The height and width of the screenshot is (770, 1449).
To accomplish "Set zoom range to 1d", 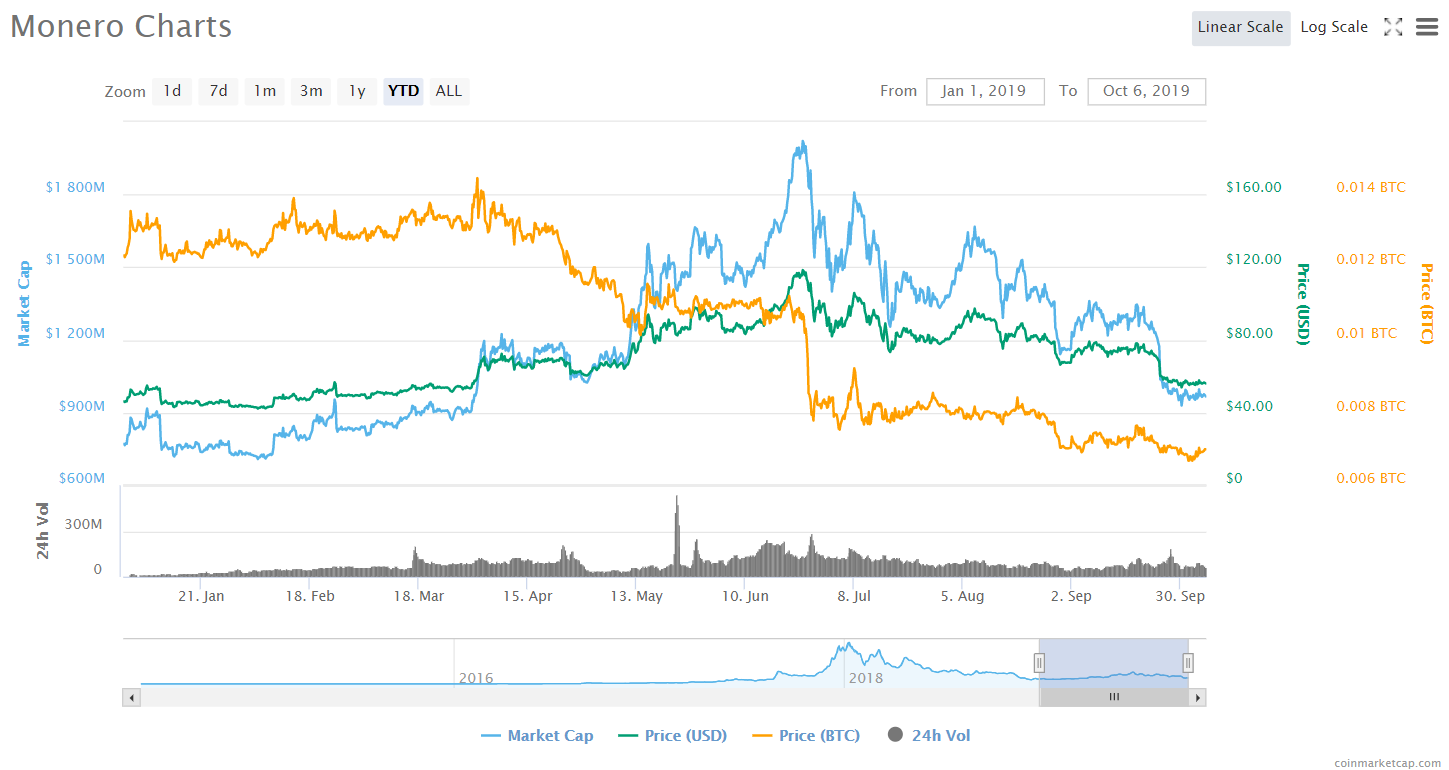I will tap(172, 91).
